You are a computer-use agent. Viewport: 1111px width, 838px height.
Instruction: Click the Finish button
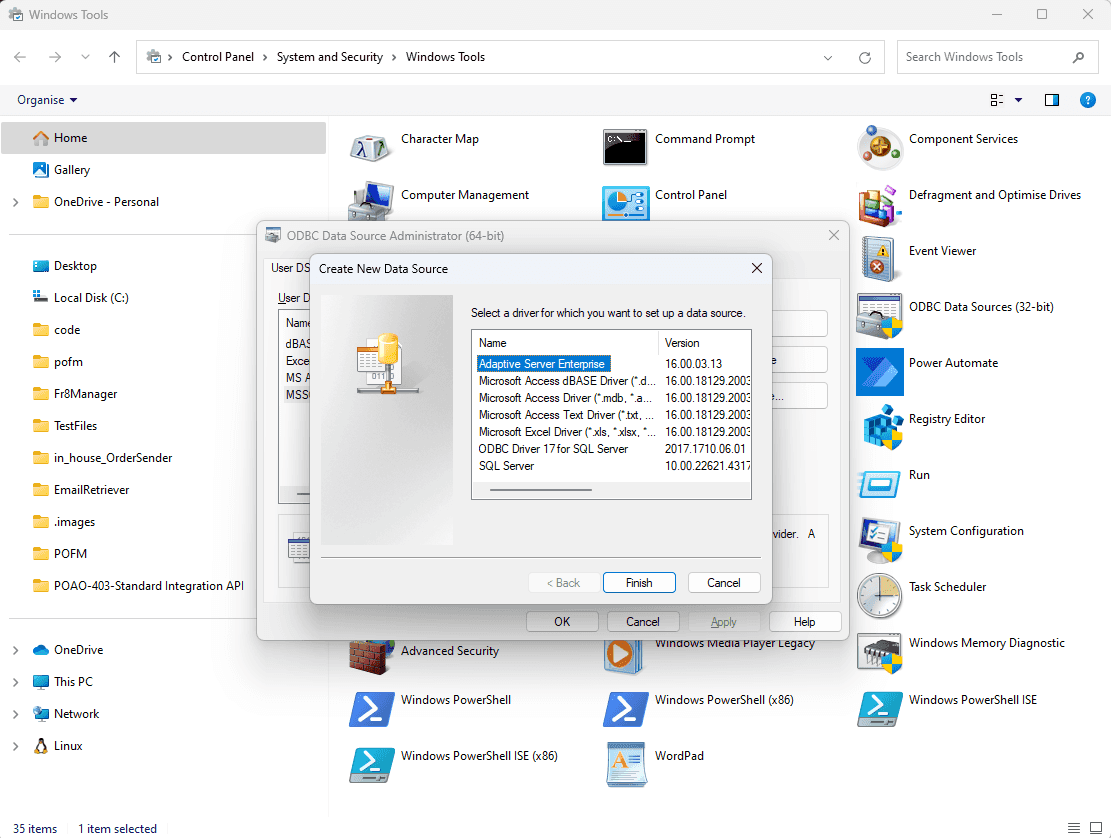(x=639, y=583)
